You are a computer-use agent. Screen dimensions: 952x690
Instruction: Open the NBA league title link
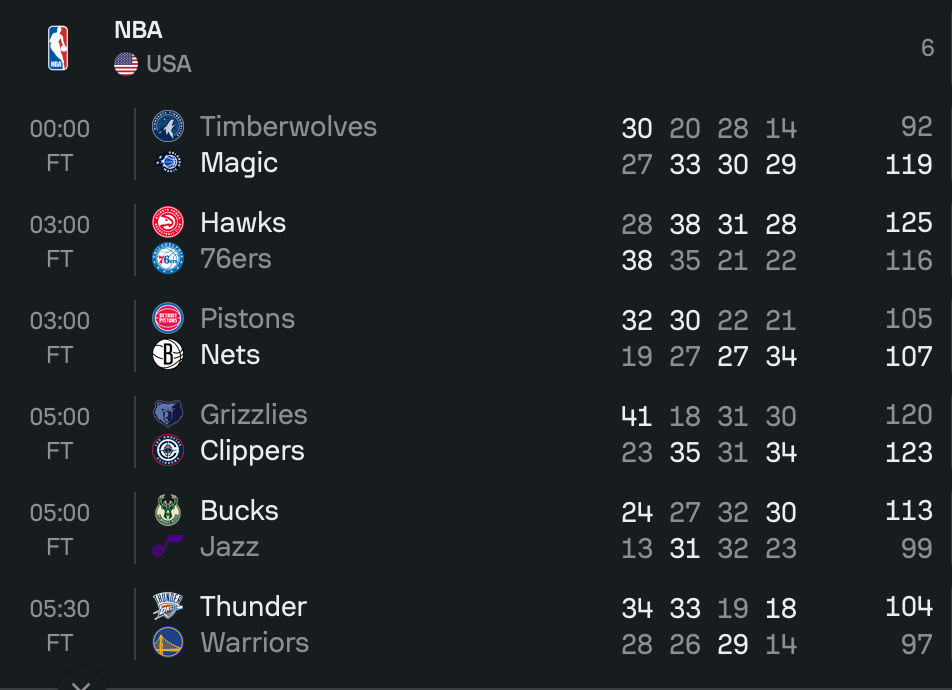pyautogui.click(x=138, y=30)
